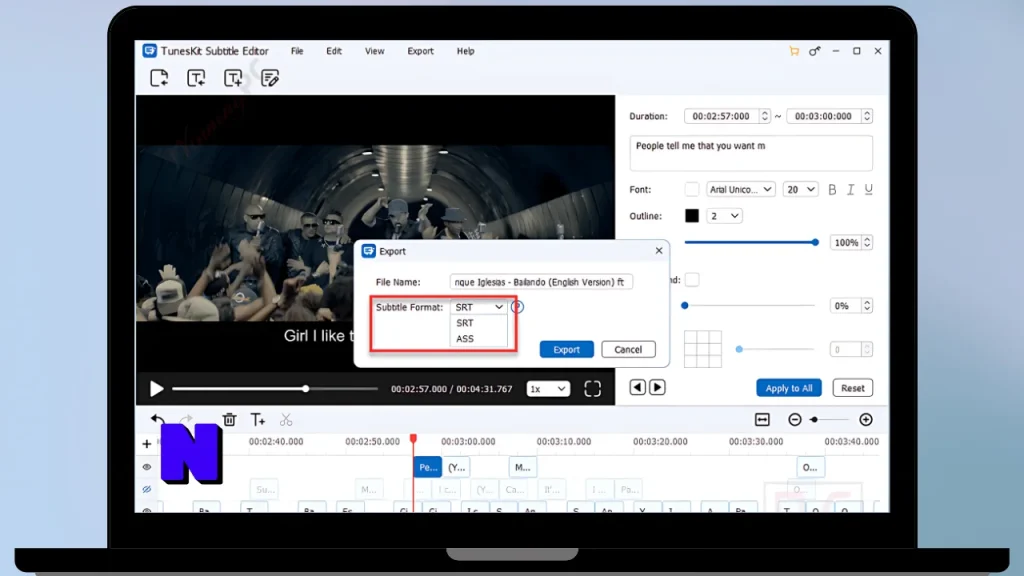
Task: Select the highlighted Pe... subtitle clip
Action: point(428,467)
